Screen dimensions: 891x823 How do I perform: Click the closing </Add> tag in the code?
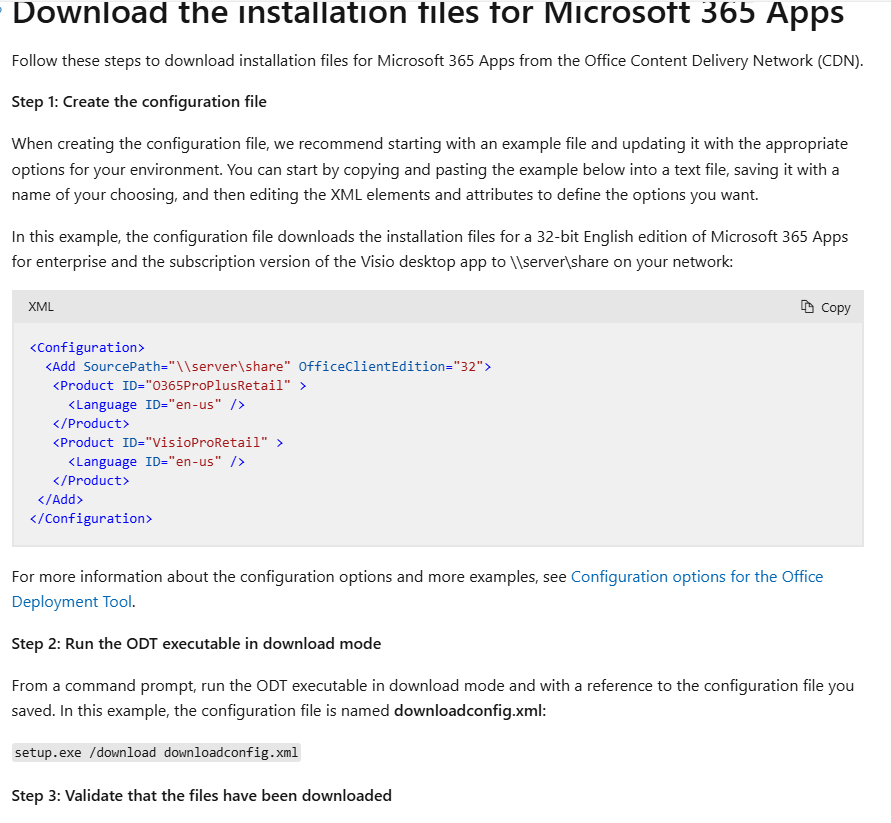[x=60, y=500]
